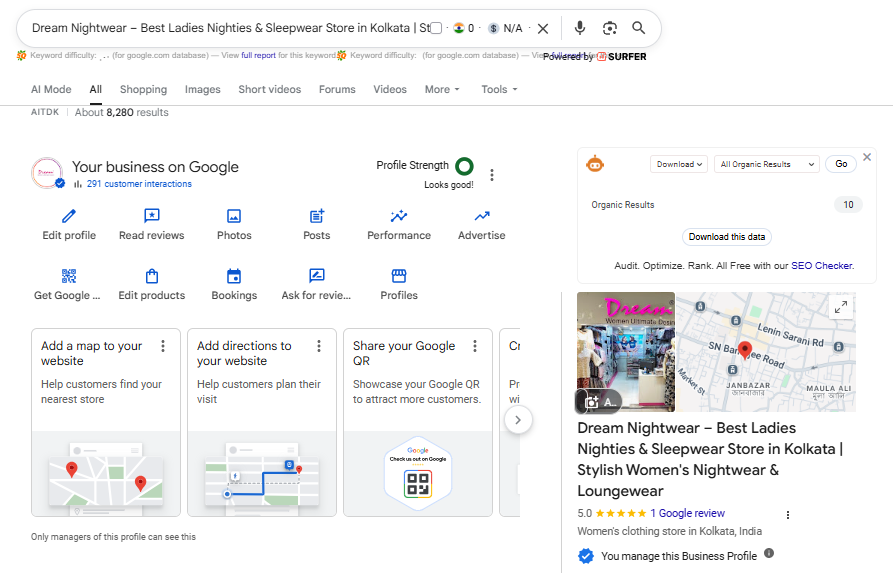Switch to Short videos tab

tap(269, 89)
